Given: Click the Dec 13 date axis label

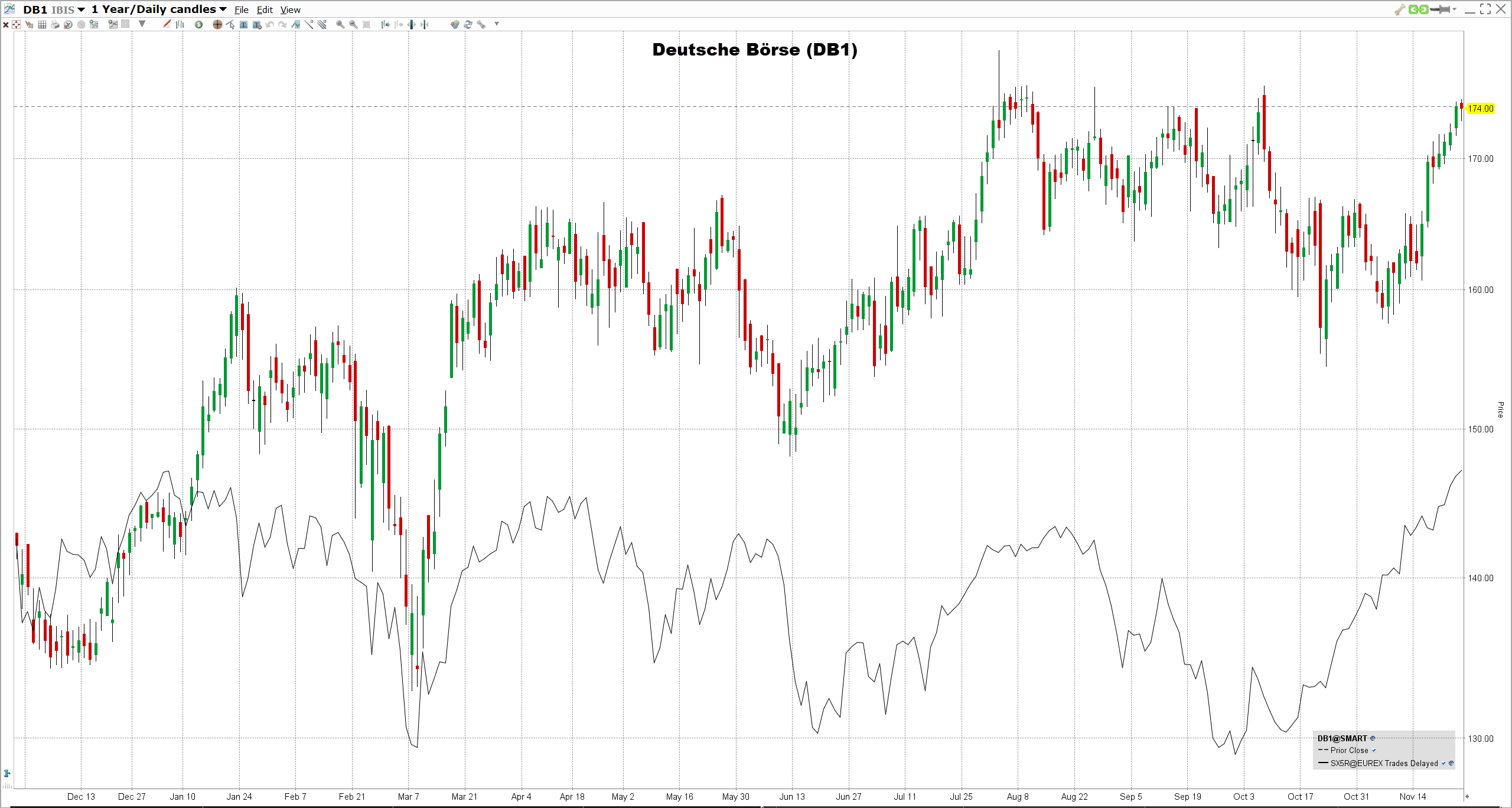Looking at the screenshot, I should point(81,797).
